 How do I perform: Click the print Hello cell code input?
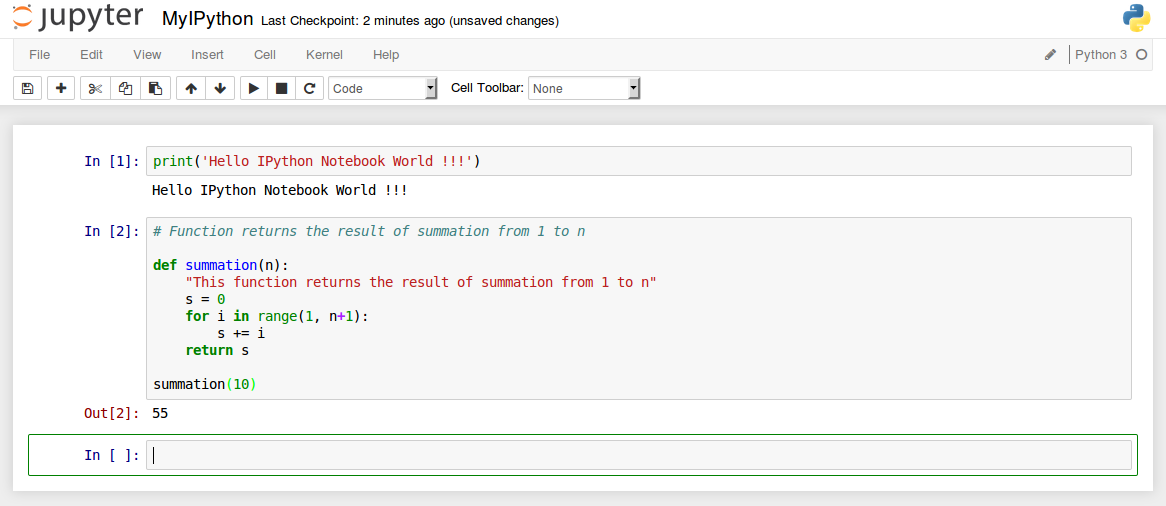pyautogui.click(x=639, y=161)
